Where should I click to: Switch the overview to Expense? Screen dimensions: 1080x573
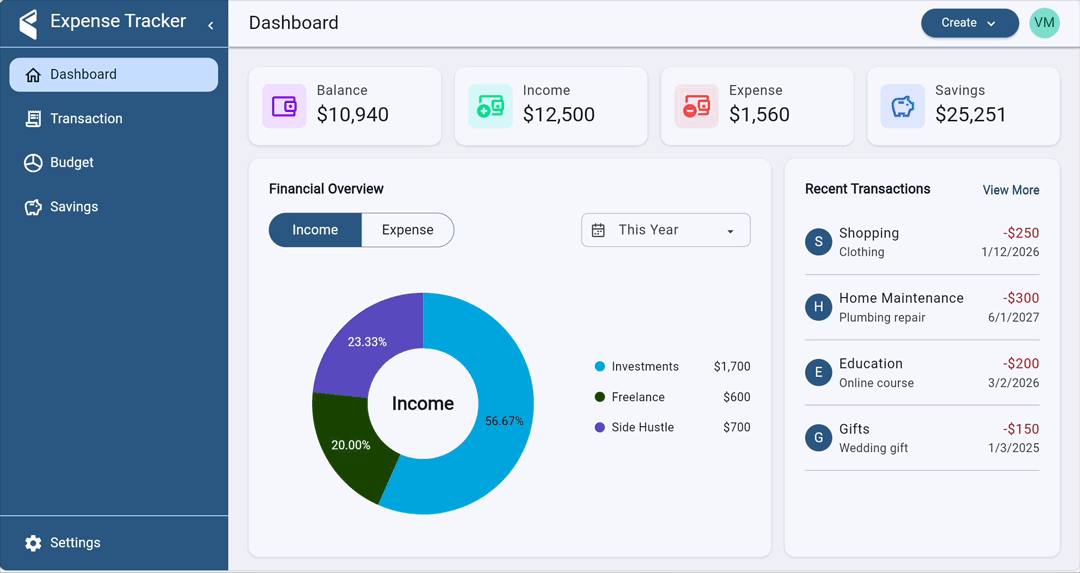point(408,230)
